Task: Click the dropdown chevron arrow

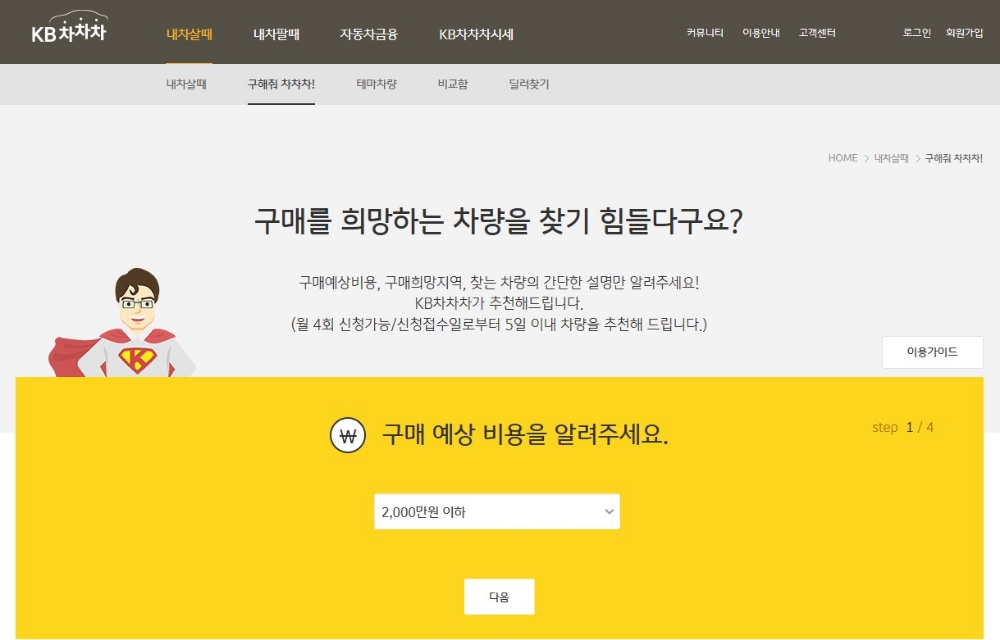Action: point(608,511)
